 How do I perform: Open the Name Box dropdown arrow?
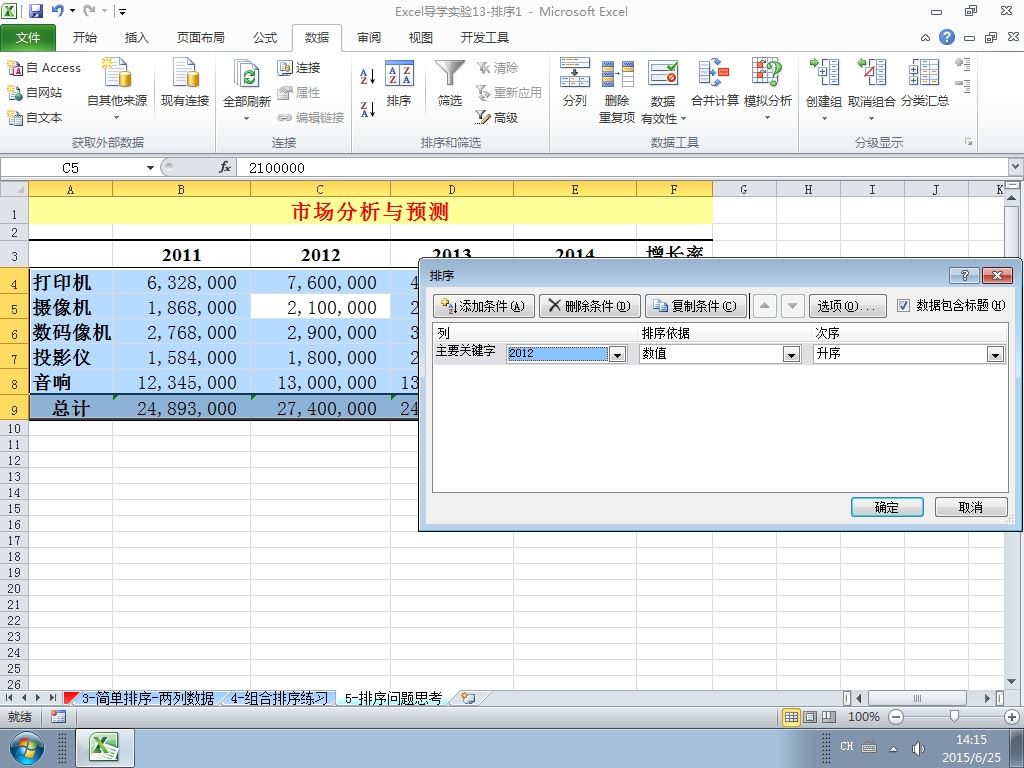click(150, 168)
